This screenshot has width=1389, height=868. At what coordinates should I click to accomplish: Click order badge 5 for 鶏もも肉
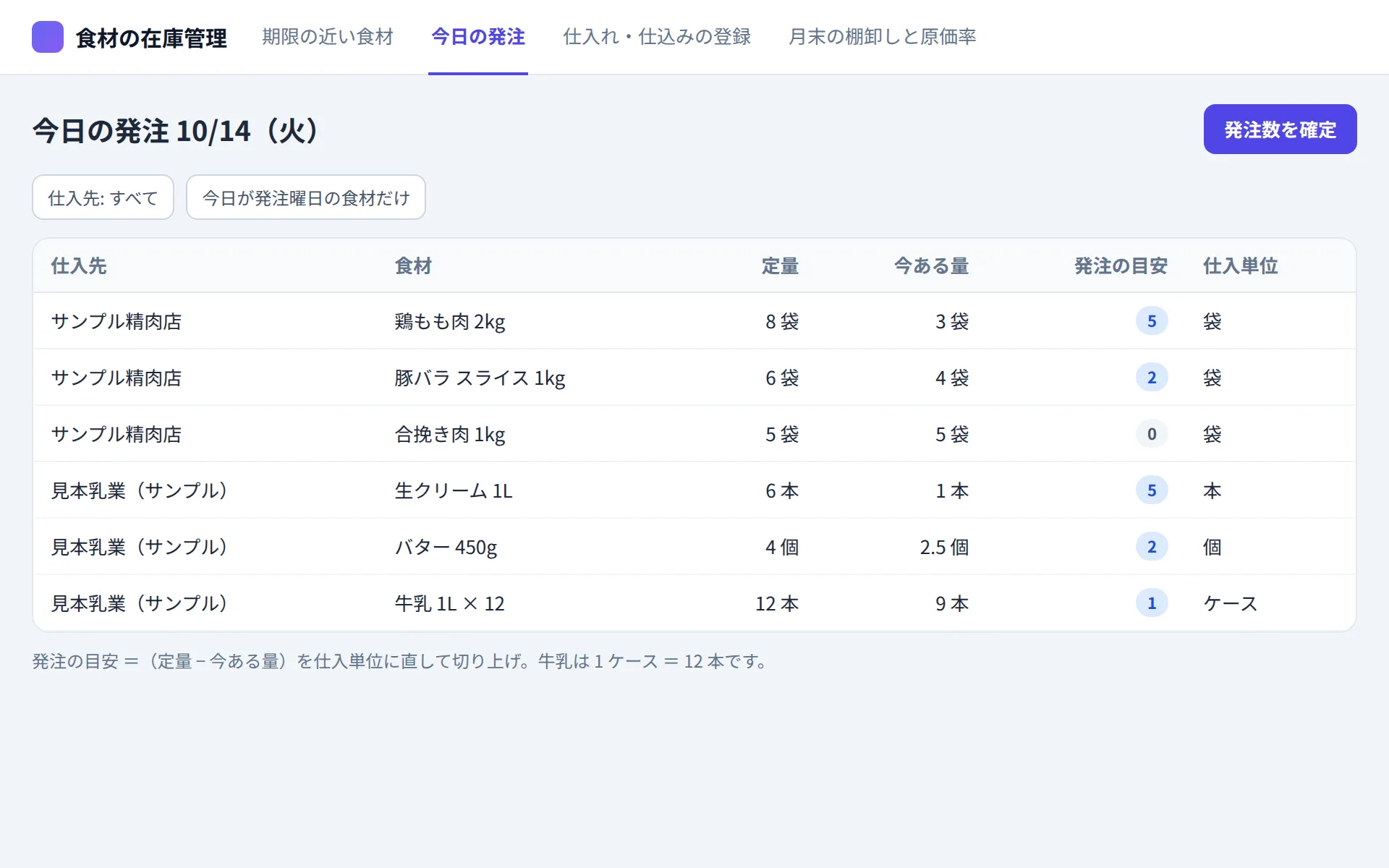tap(1152, 321)
